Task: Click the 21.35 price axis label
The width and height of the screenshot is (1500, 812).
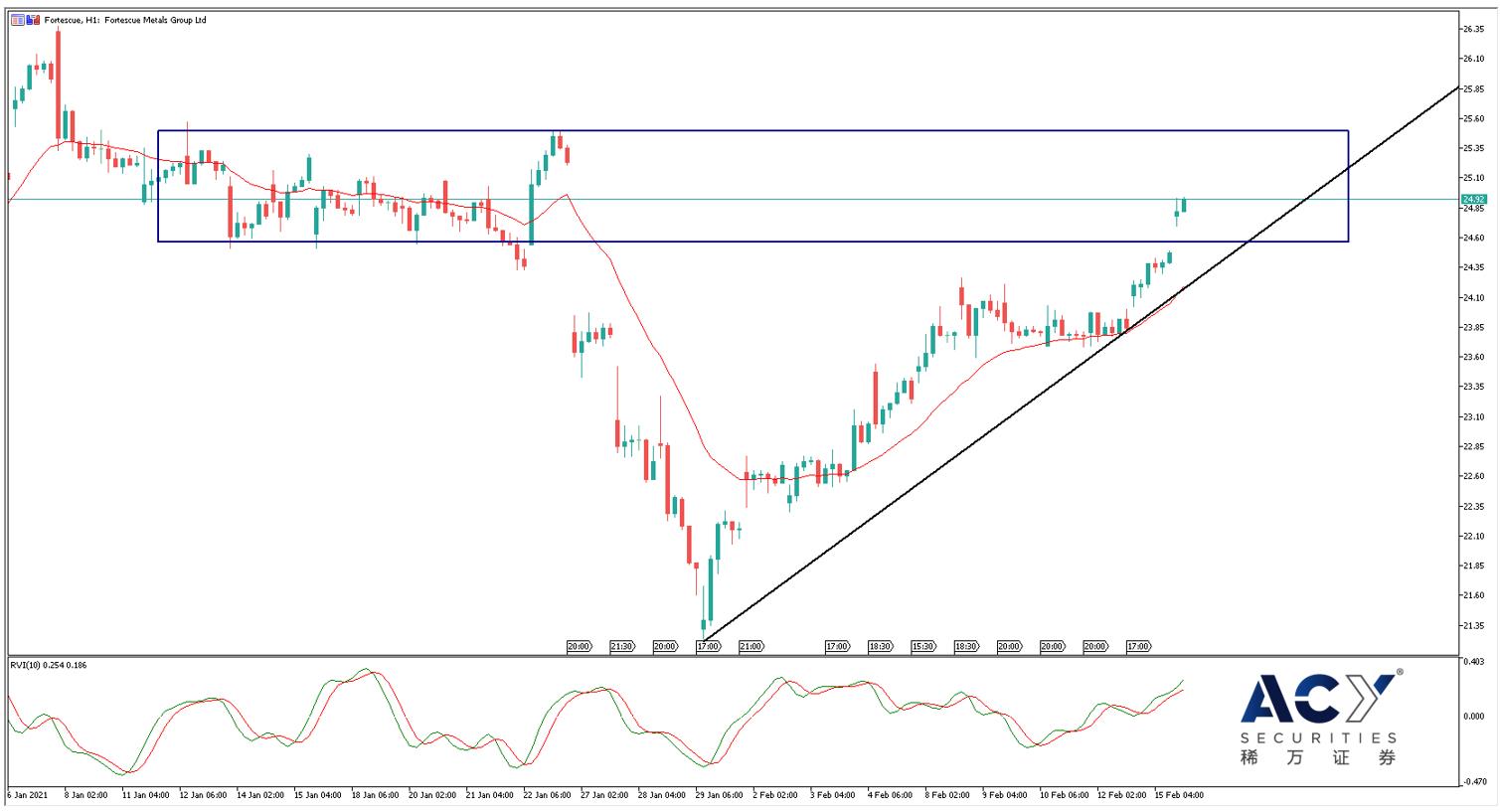Action: click(x=1473, y=625)
